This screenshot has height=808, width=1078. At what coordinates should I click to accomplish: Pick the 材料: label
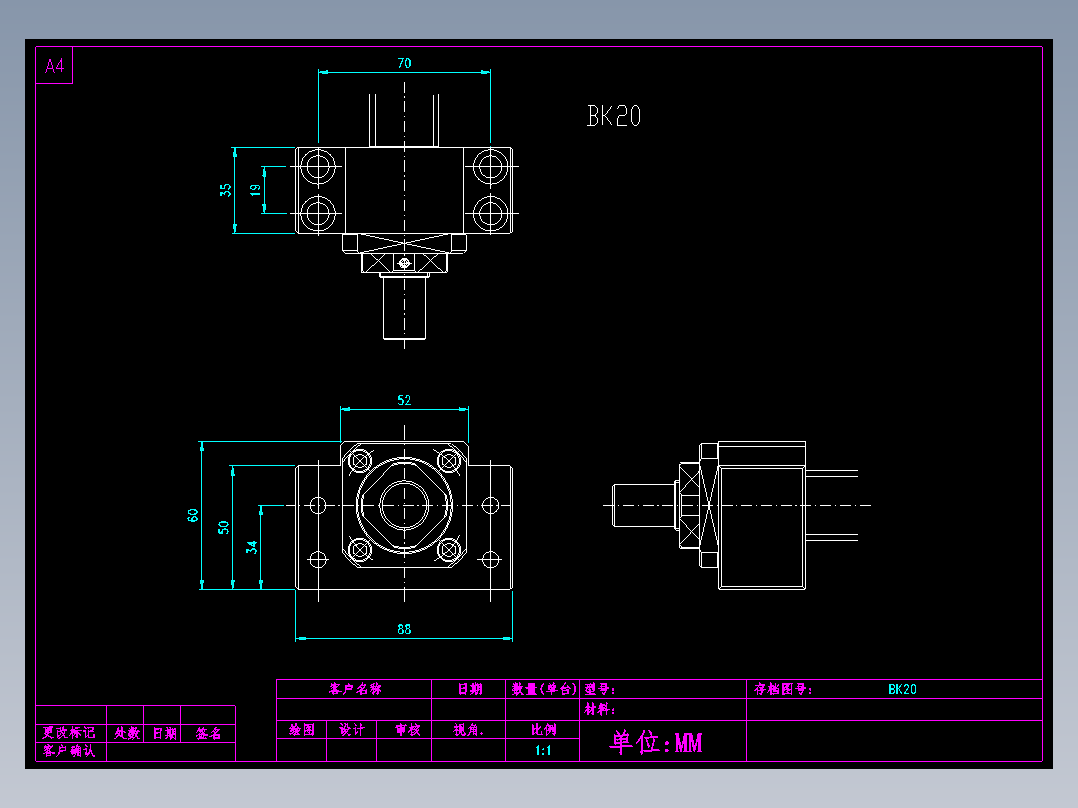(x=600, y=709)
